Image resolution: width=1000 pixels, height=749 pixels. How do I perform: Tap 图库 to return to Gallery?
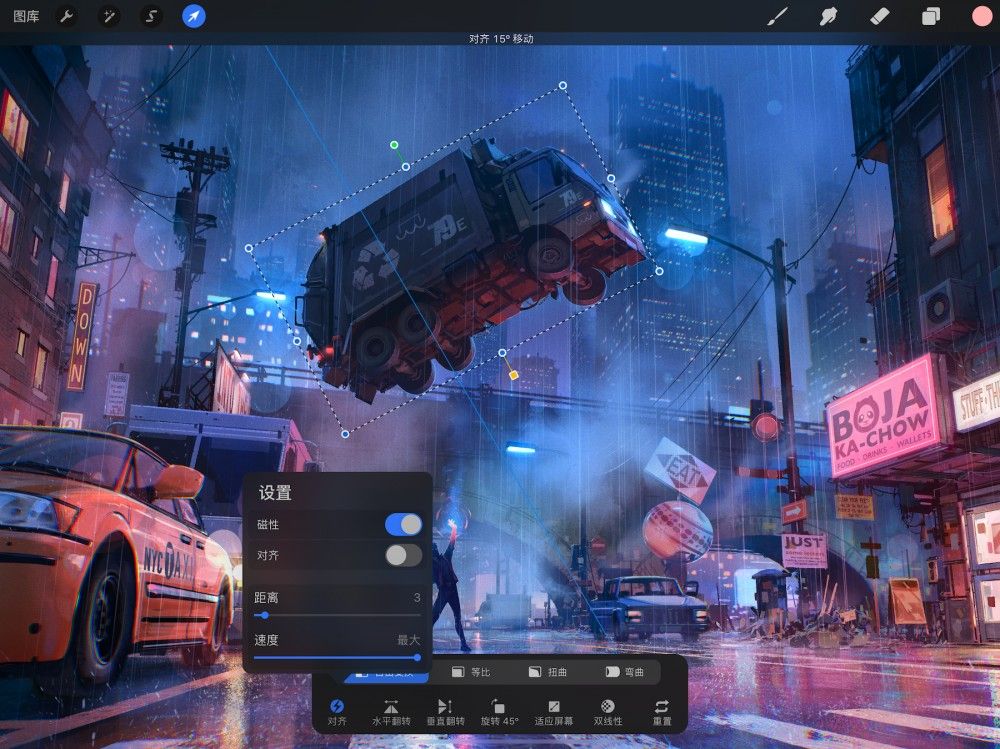(28, 15)
